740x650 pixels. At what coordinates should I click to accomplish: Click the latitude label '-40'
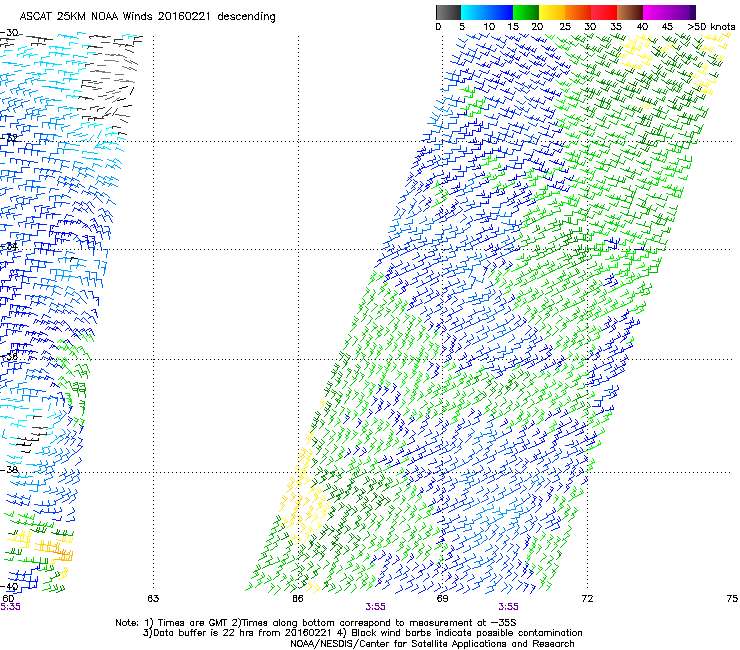coord(9,587)
